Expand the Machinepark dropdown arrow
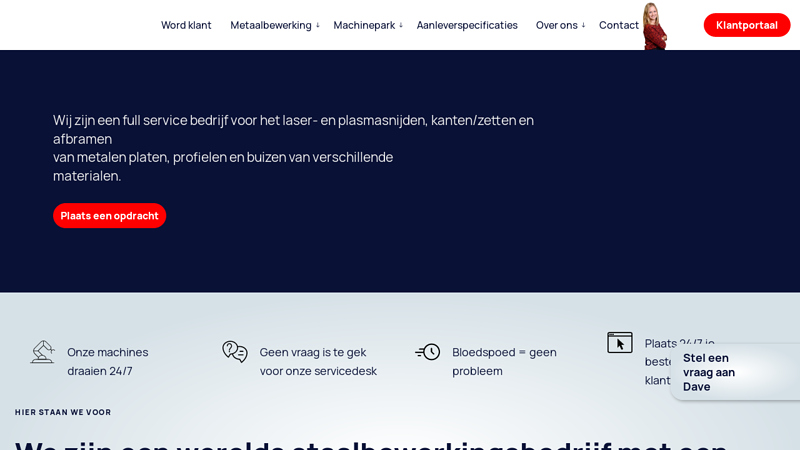The image size is (800, 450). 401,25
